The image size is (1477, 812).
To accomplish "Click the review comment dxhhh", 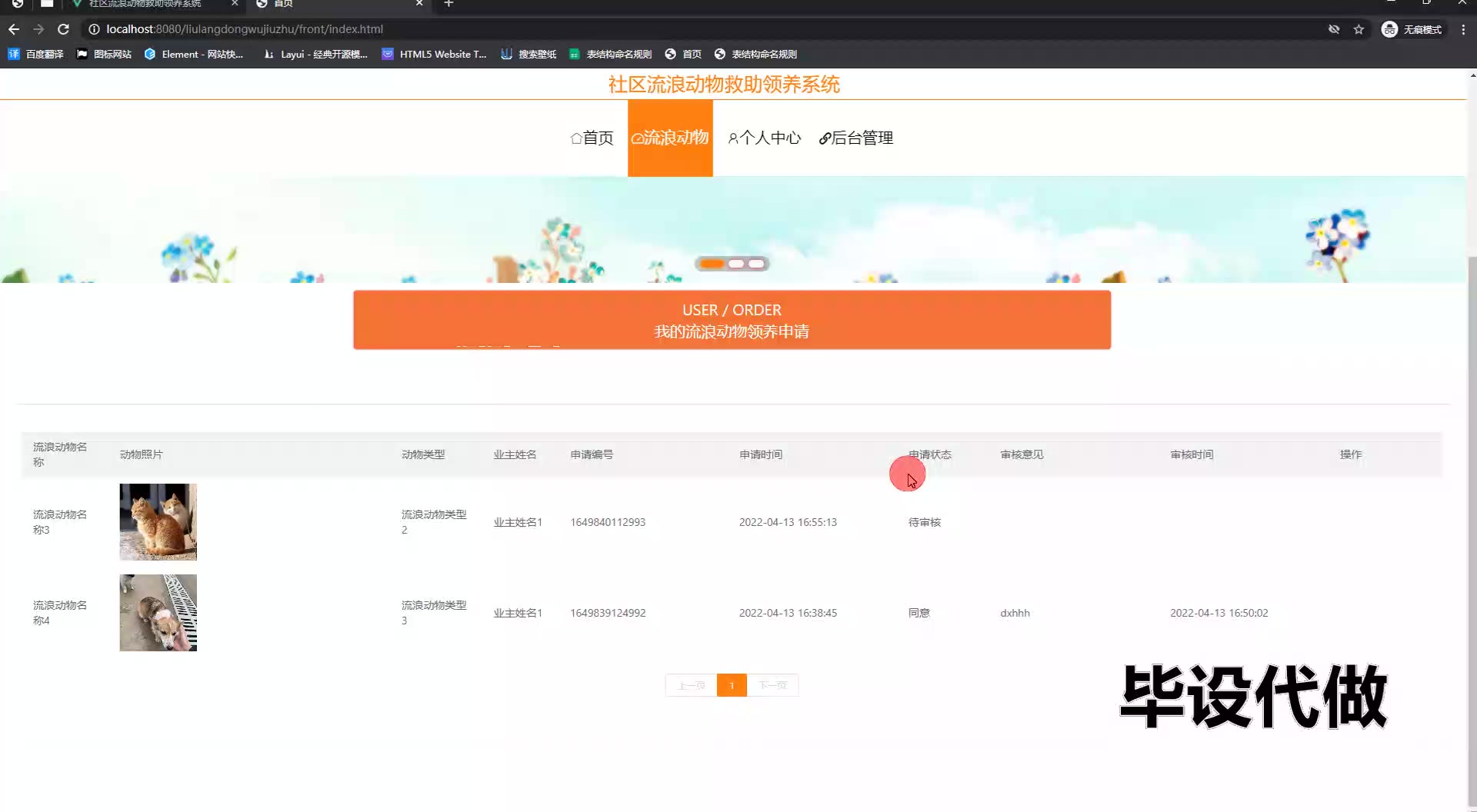I will pyautogui.click(x=1015, y=613).
